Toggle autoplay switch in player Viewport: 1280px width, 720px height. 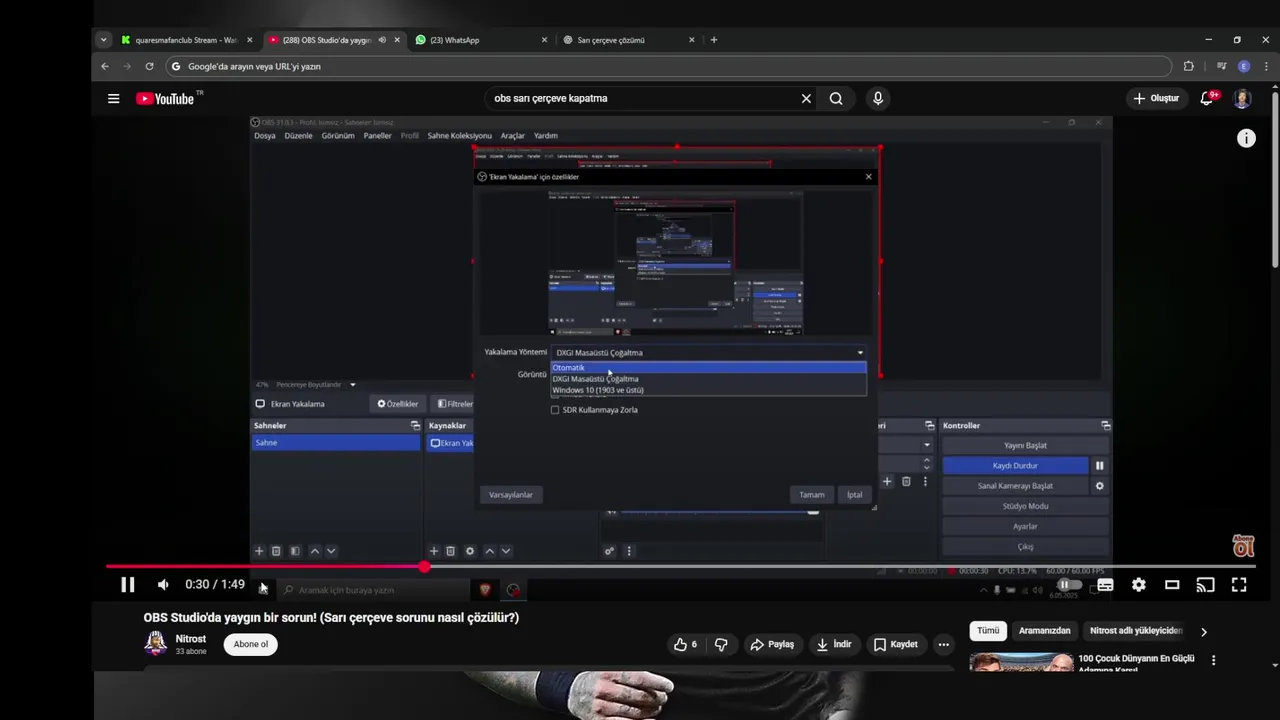click(x=1070, y=585)
